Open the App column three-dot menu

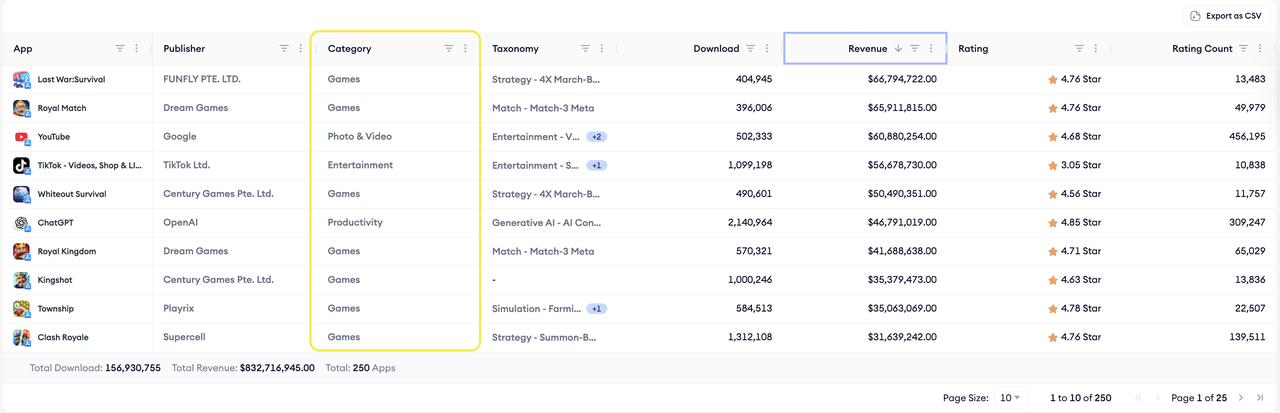(x=137, y=48)
